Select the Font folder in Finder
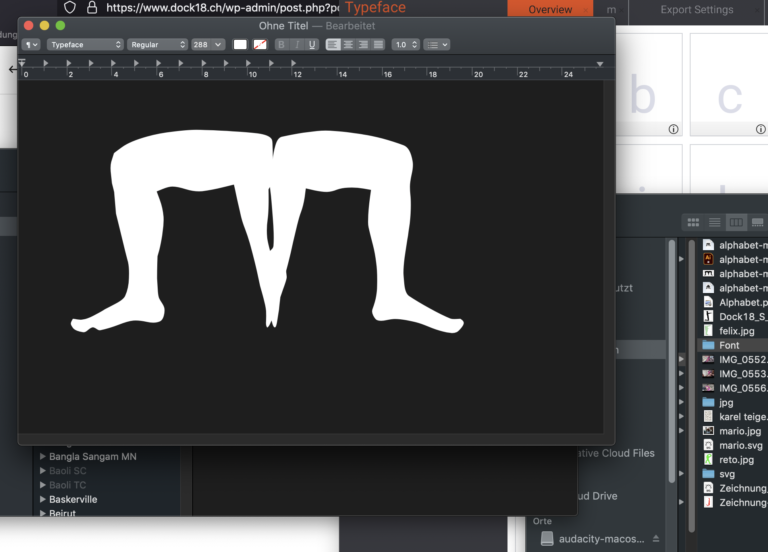 (729, 345)
